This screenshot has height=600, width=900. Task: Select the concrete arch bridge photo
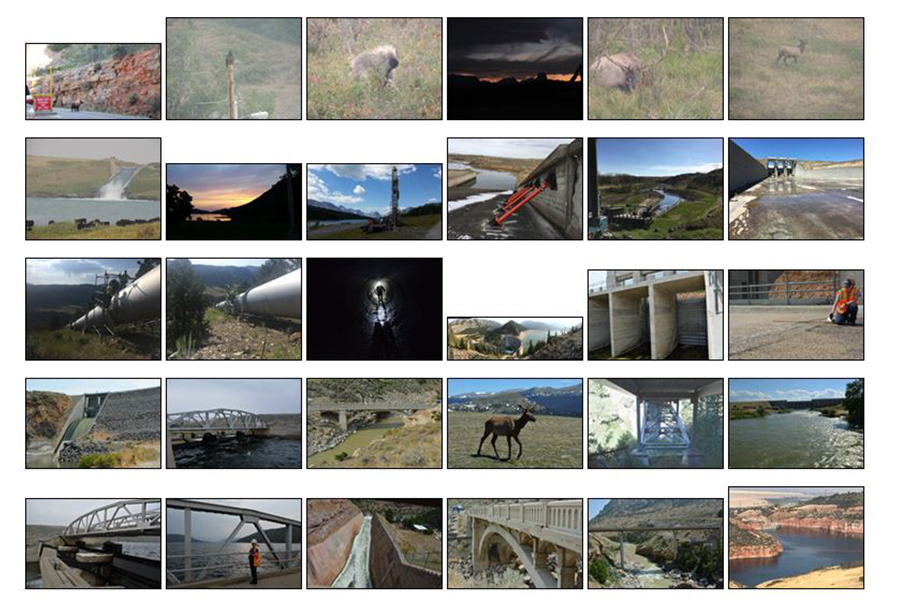515,543
